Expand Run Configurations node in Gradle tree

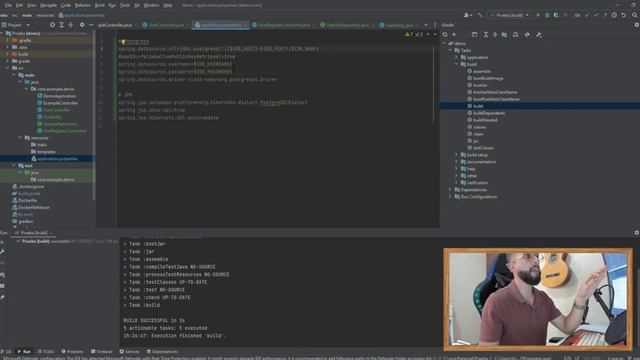pos(450,197)
